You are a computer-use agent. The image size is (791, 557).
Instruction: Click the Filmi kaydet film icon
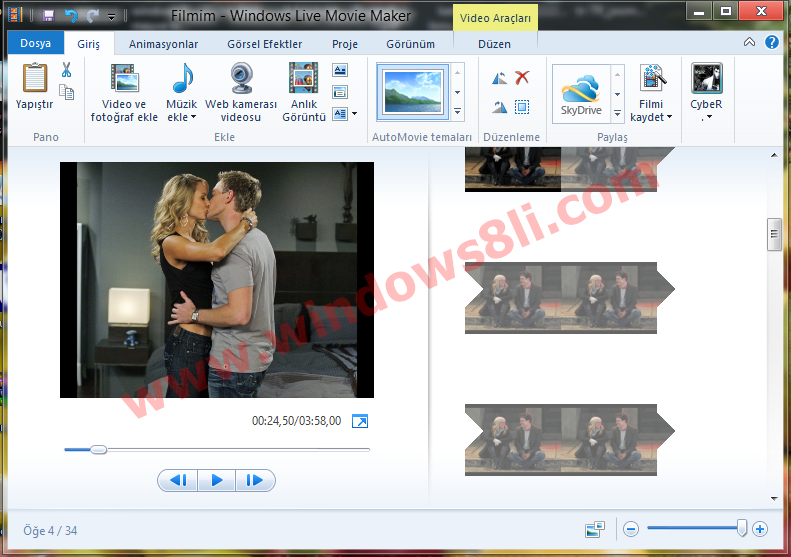tap(653, 78)
